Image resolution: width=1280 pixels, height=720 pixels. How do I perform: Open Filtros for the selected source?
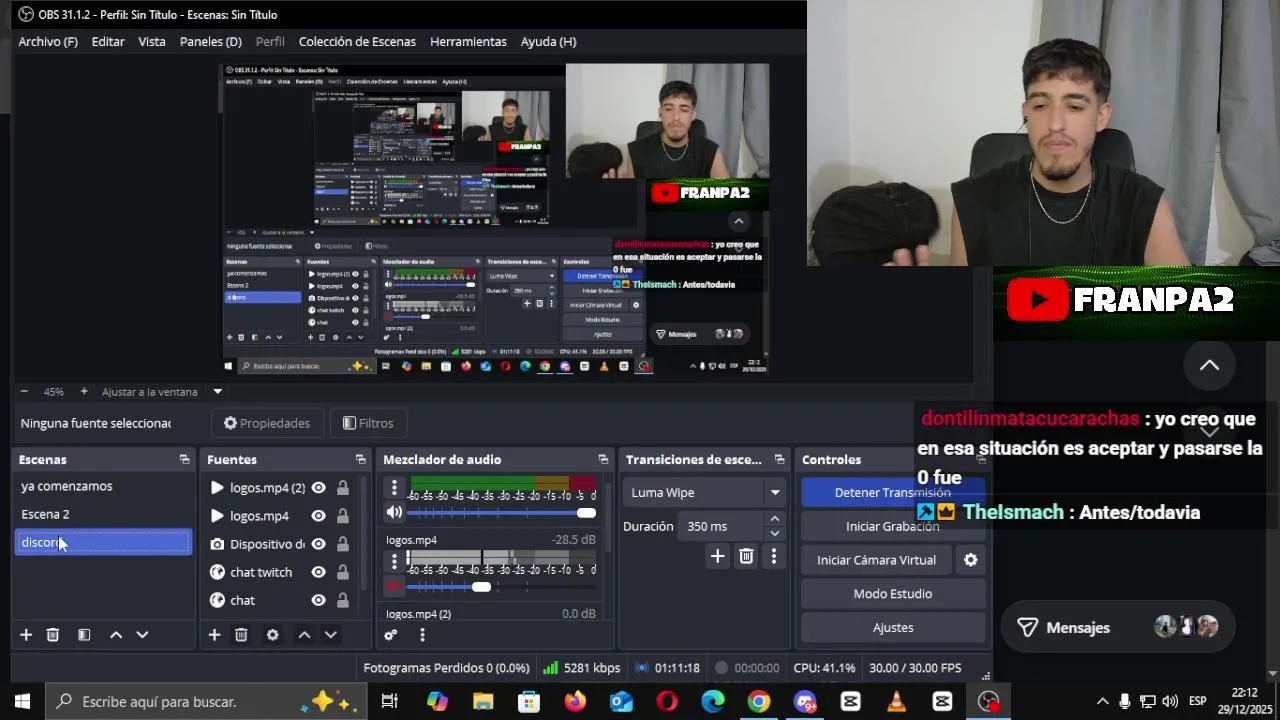coord(368,423)
